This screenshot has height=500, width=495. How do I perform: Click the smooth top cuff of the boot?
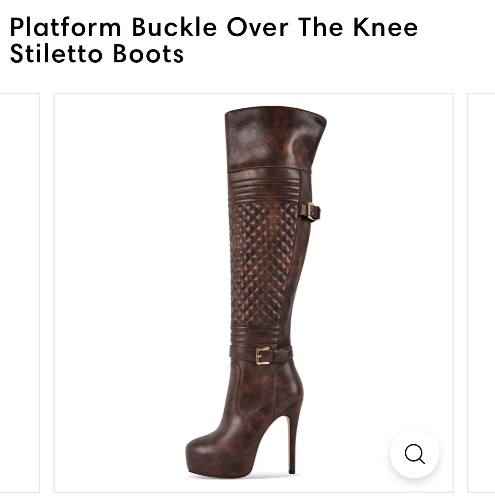[x=275, y=138]
